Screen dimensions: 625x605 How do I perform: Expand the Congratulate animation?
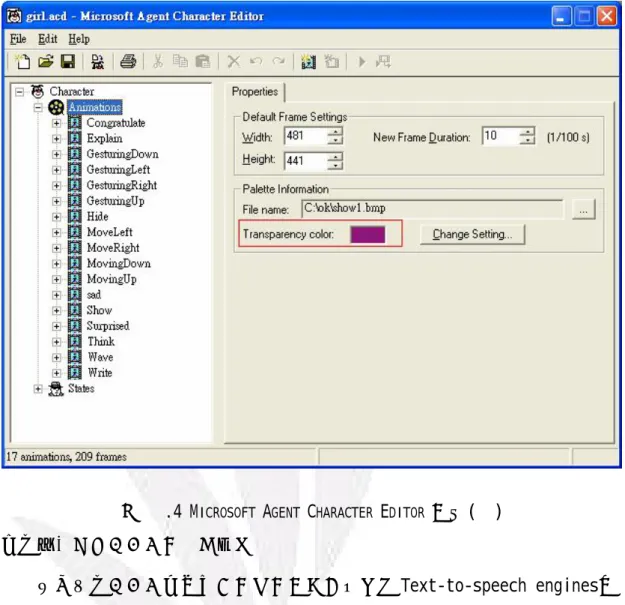click(x=56, y=123)
